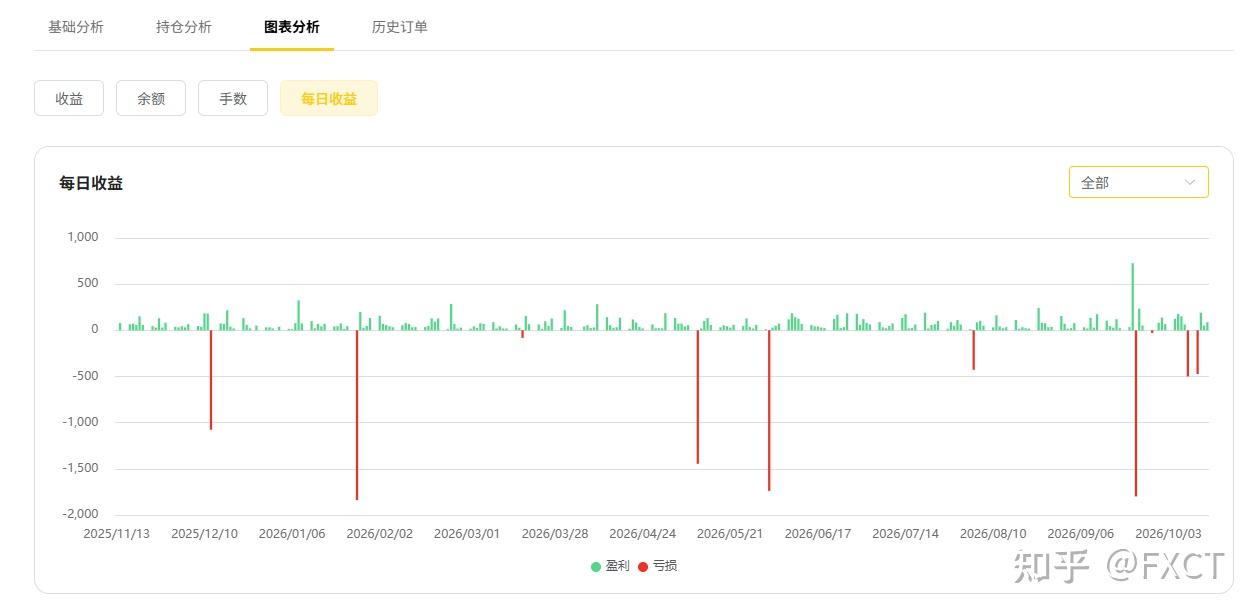Viewport: 1256px width, 615px height.
Task: Switch to the 基础分析 tab
Action: [76, 27]
